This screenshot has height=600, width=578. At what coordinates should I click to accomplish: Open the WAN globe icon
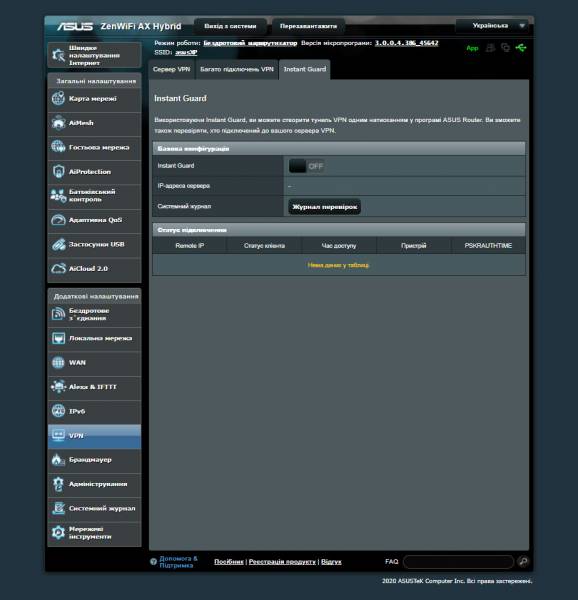pos(59,362)
